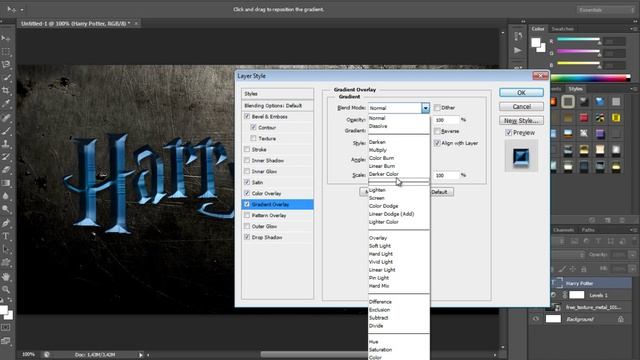Hide the Background layer eye icon
The image size is (640, 360).
click(x=536, y=319)
